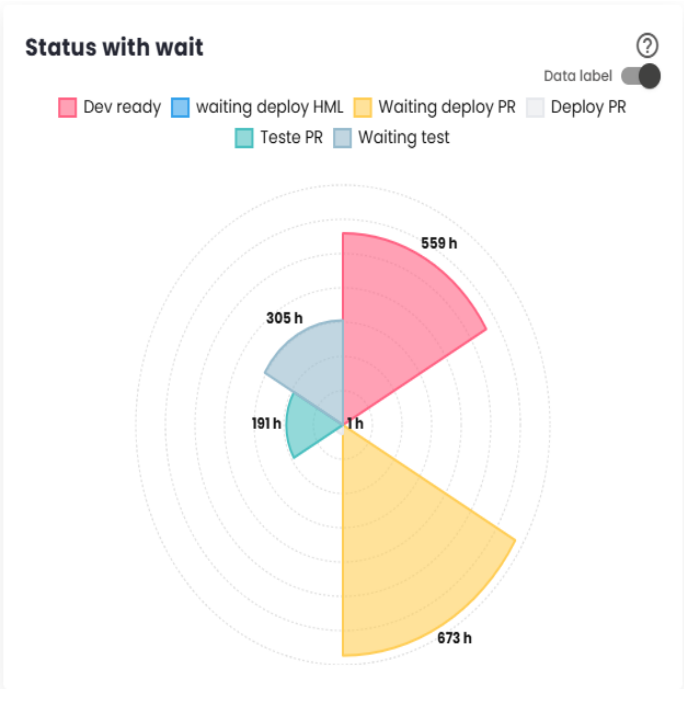This screenshot has width=684, height=702.
Task: Click the Deploy PR legend swatch
Action: [x=535, y=107]
